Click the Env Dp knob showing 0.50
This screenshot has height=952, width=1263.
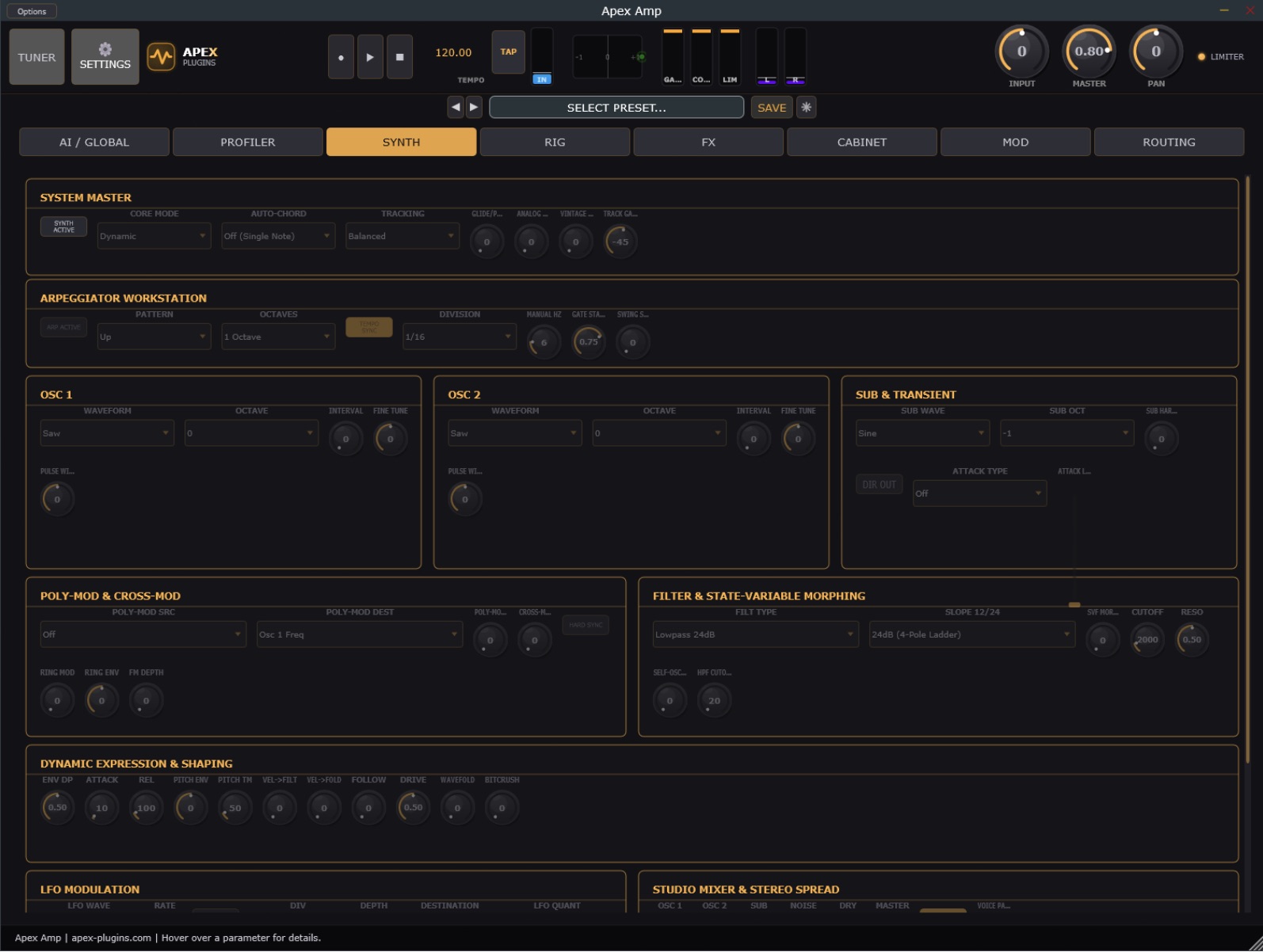pos(57,808)
